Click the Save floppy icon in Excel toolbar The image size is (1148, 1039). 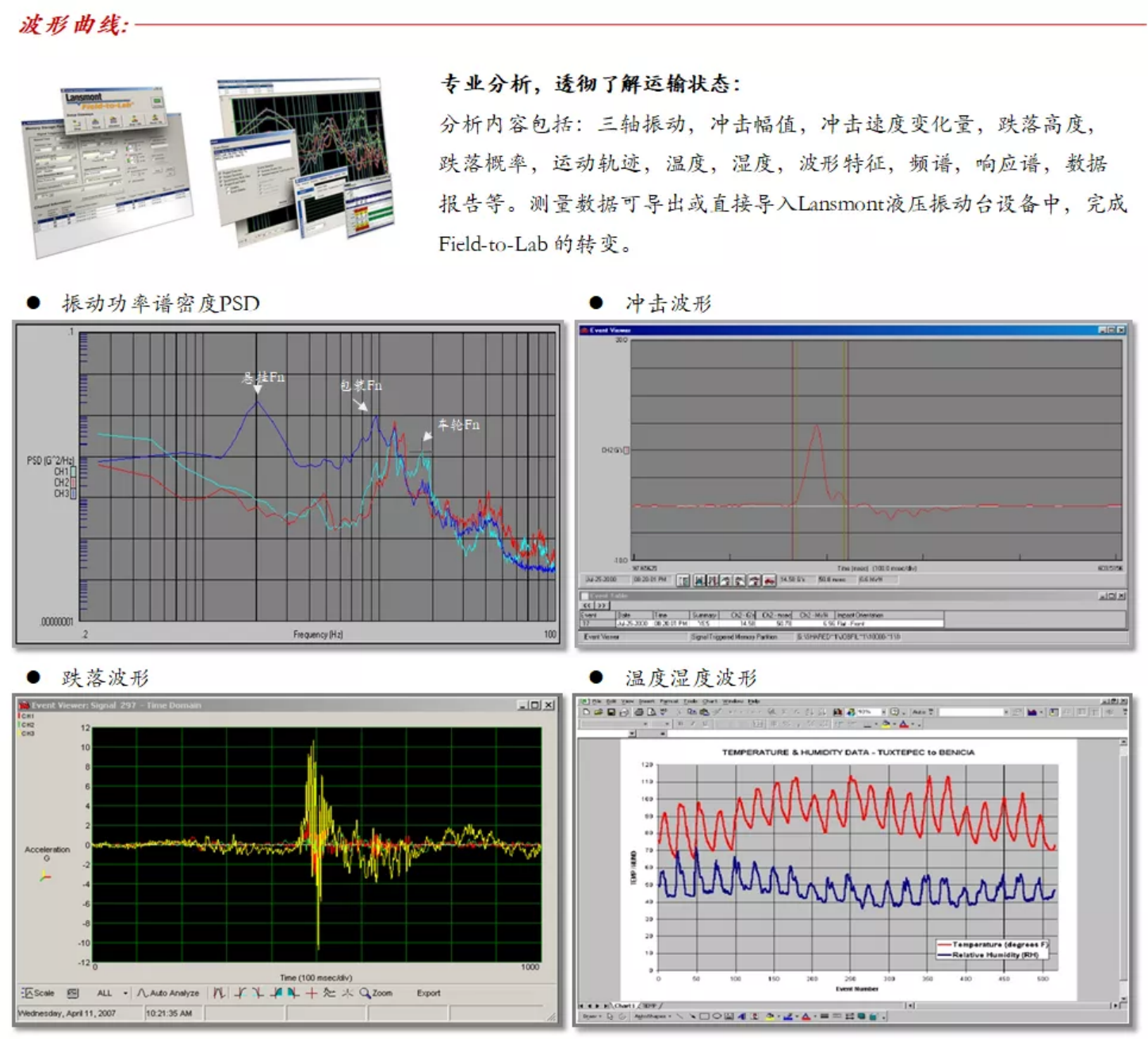click(x=611, y=712)
